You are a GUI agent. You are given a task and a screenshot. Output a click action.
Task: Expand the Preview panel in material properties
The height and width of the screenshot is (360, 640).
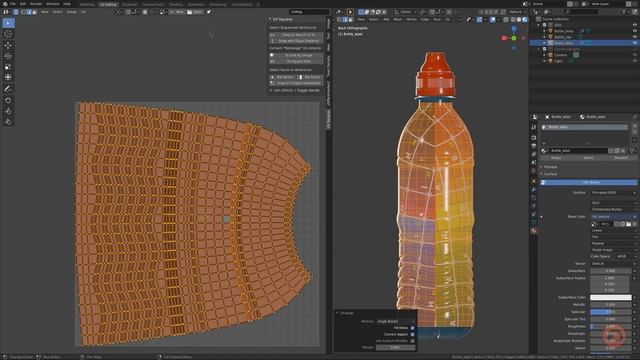coord(550,167)
